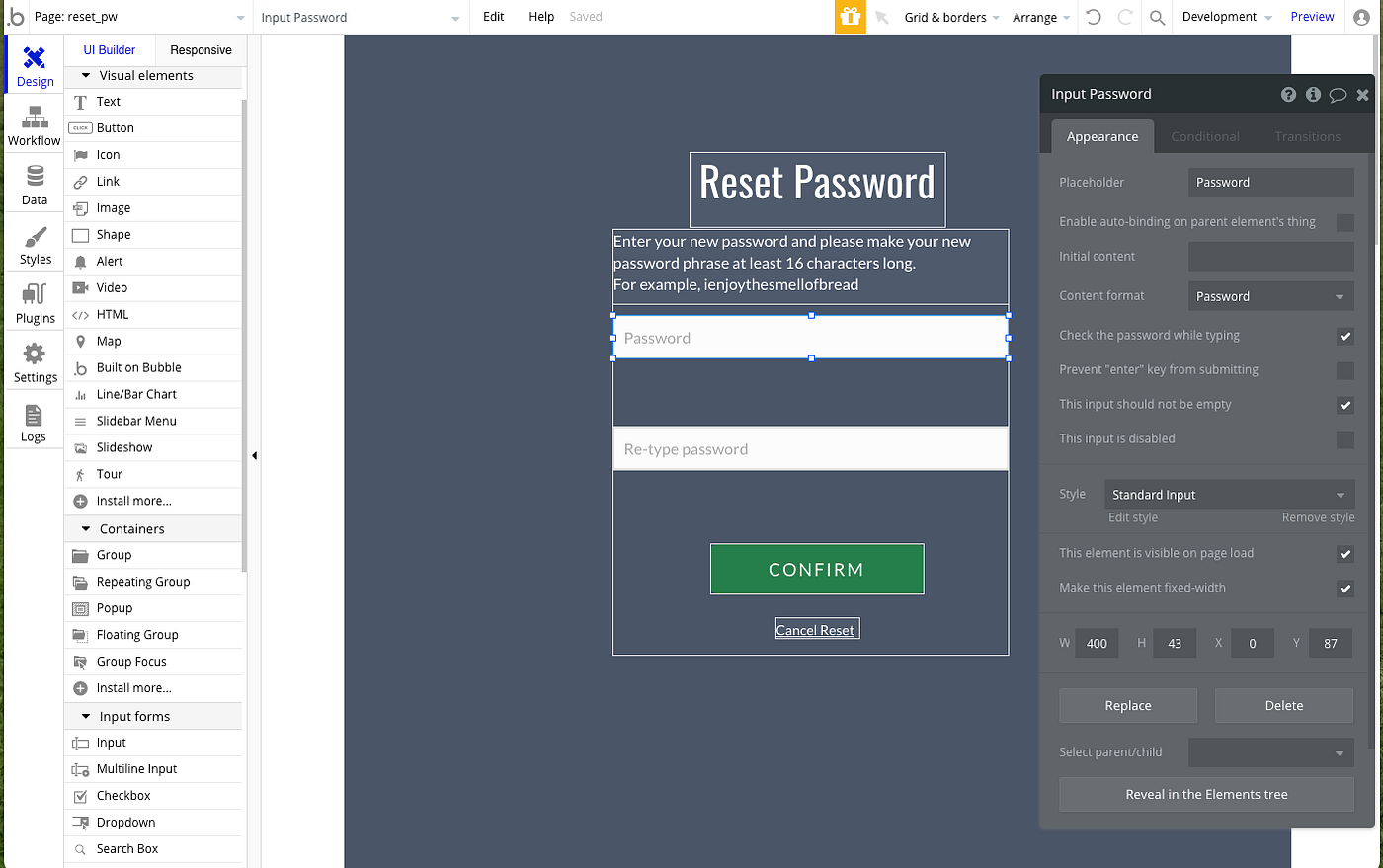Toggle Check the password while typing
1383x868 pixels.
pyautogui.click(x=1344, y=337)
